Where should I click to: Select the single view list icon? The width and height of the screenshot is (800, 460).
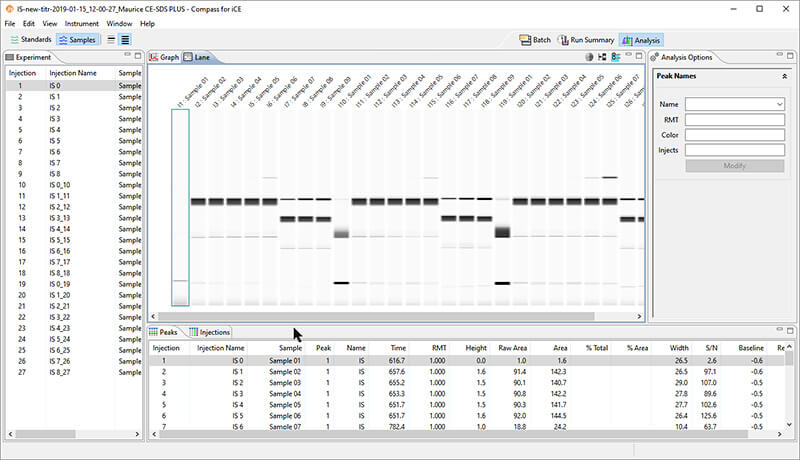(x=111, y=40)
